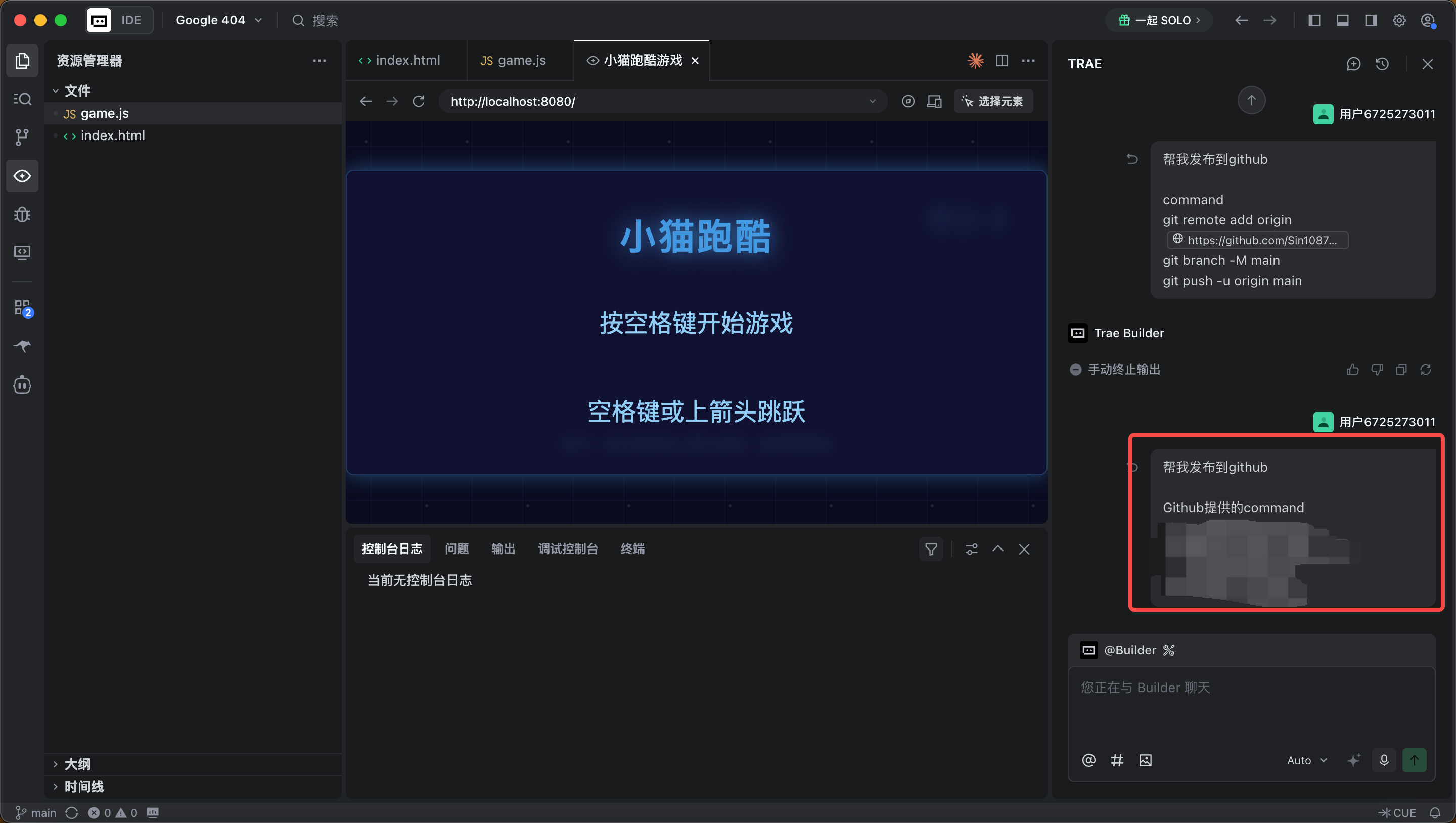This screenshot has height=823, width=1456.
Task: Click the 选择元素 button
Action: (993, 101)
